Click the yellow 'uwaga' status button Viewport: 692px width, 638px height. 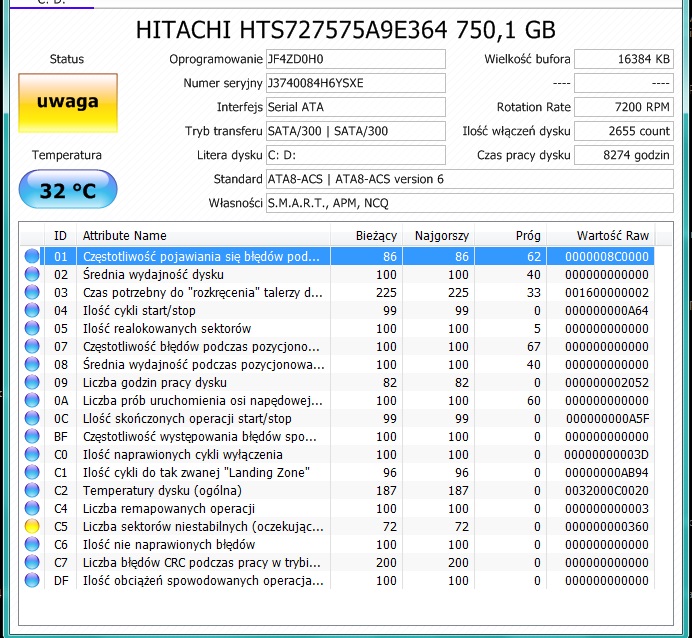[x=68, y=103]
